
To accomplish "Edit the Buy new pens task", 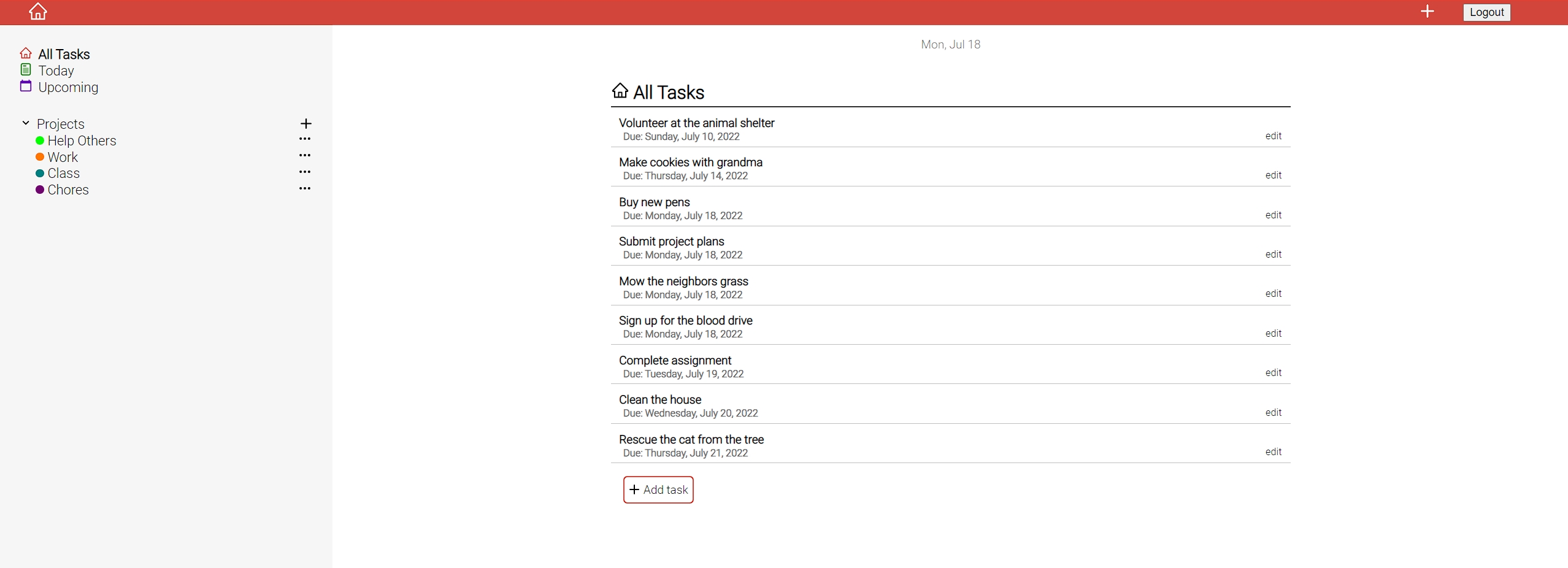I will 1273,215.
